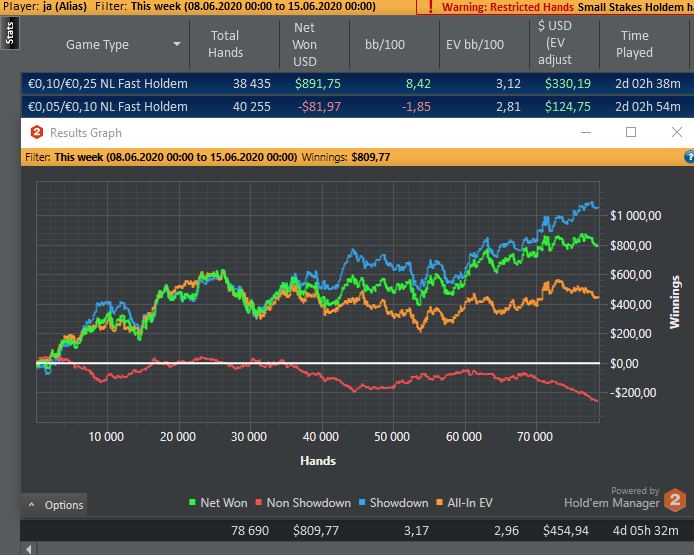Toggle the Non Showdown legend series
This screenshot has width=694, height=555.
coord(303,503)
